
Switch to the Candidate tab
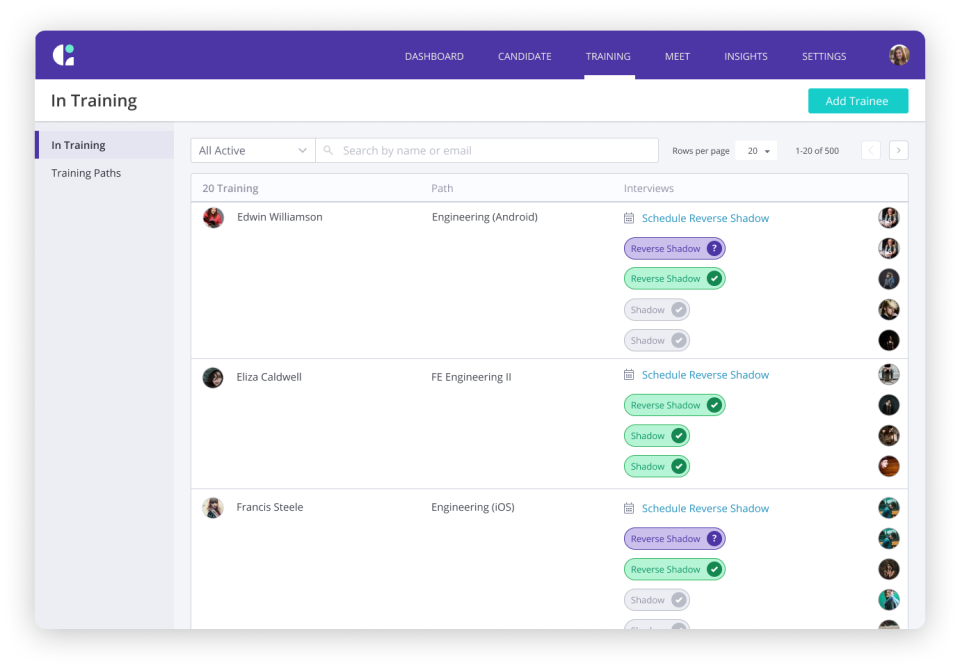tap(525, 56)
